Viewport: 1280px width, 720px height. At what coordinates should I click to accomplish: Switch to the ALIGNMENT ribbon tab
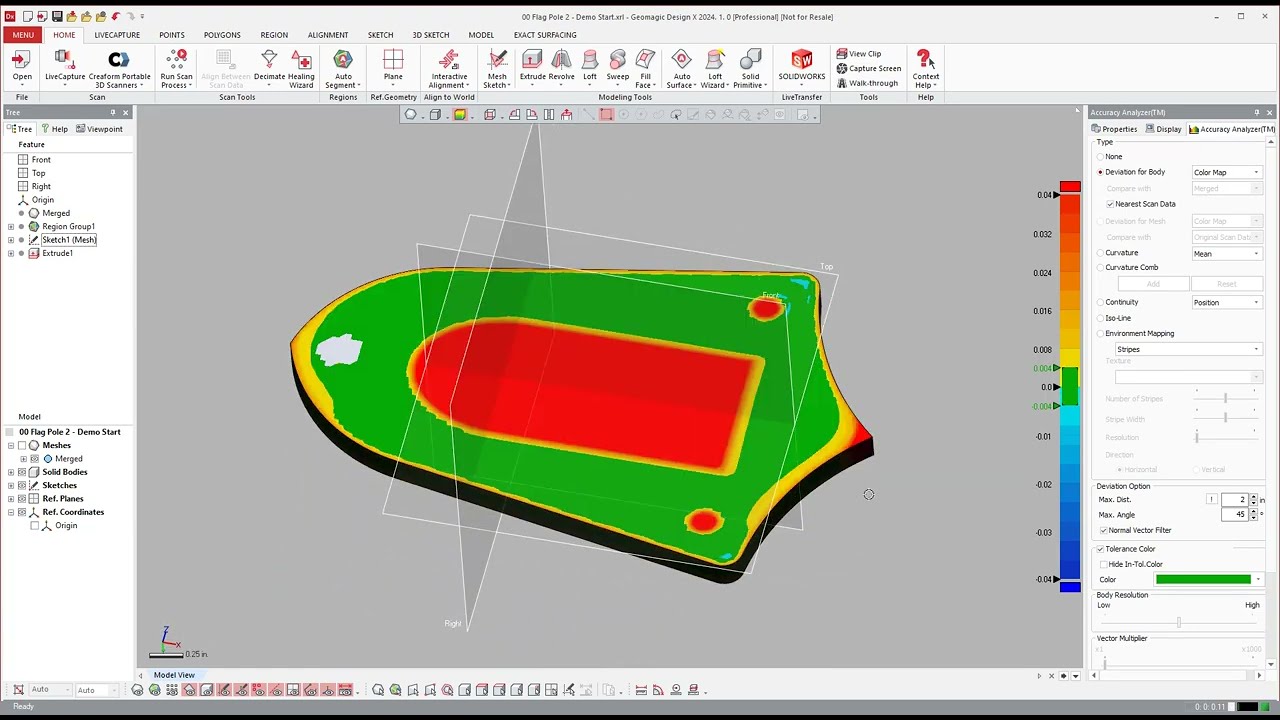tap(328, 35)
